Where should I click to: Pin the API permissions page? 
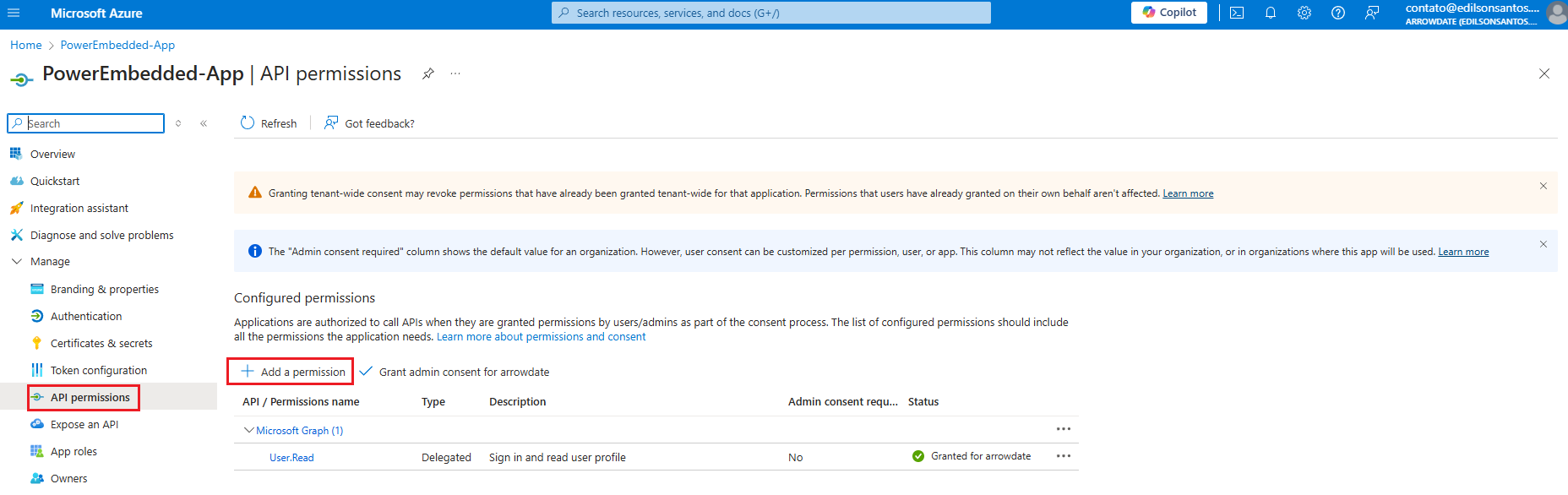coord(428,73)
